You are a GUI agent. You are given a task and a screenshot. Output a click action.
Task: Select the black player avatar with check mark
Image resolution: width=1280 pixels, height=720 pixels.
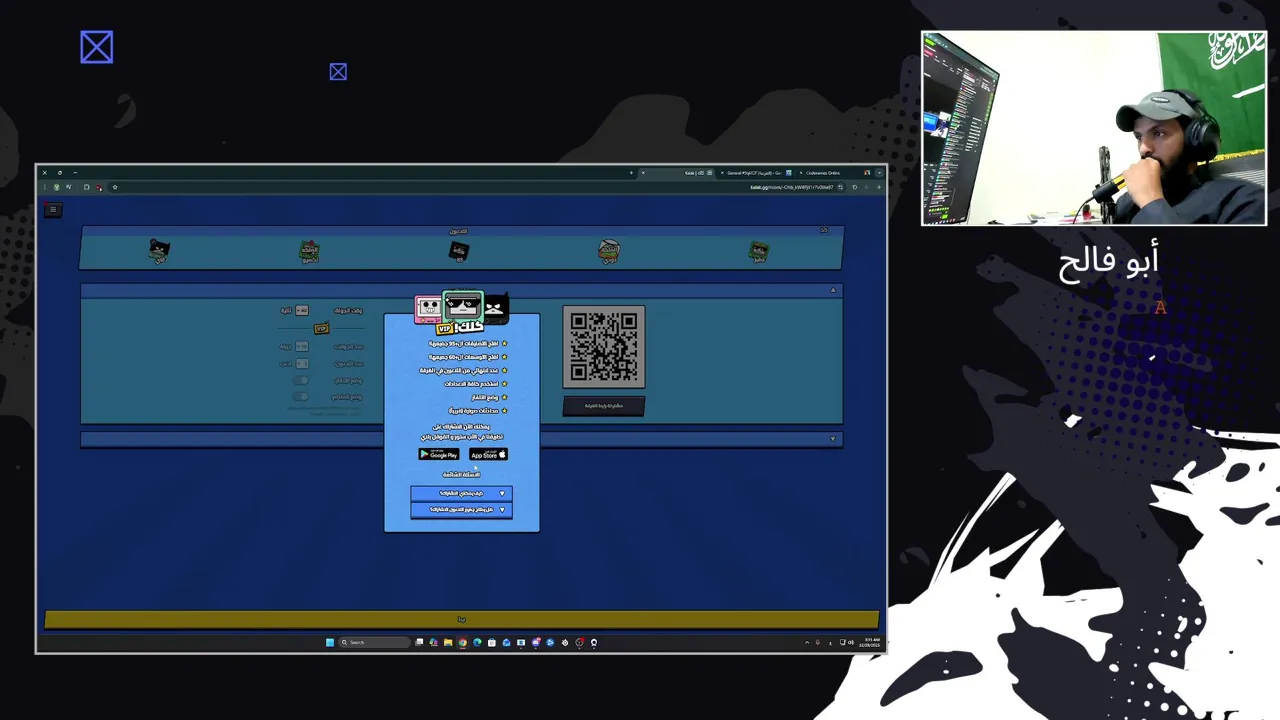point(159,250)
